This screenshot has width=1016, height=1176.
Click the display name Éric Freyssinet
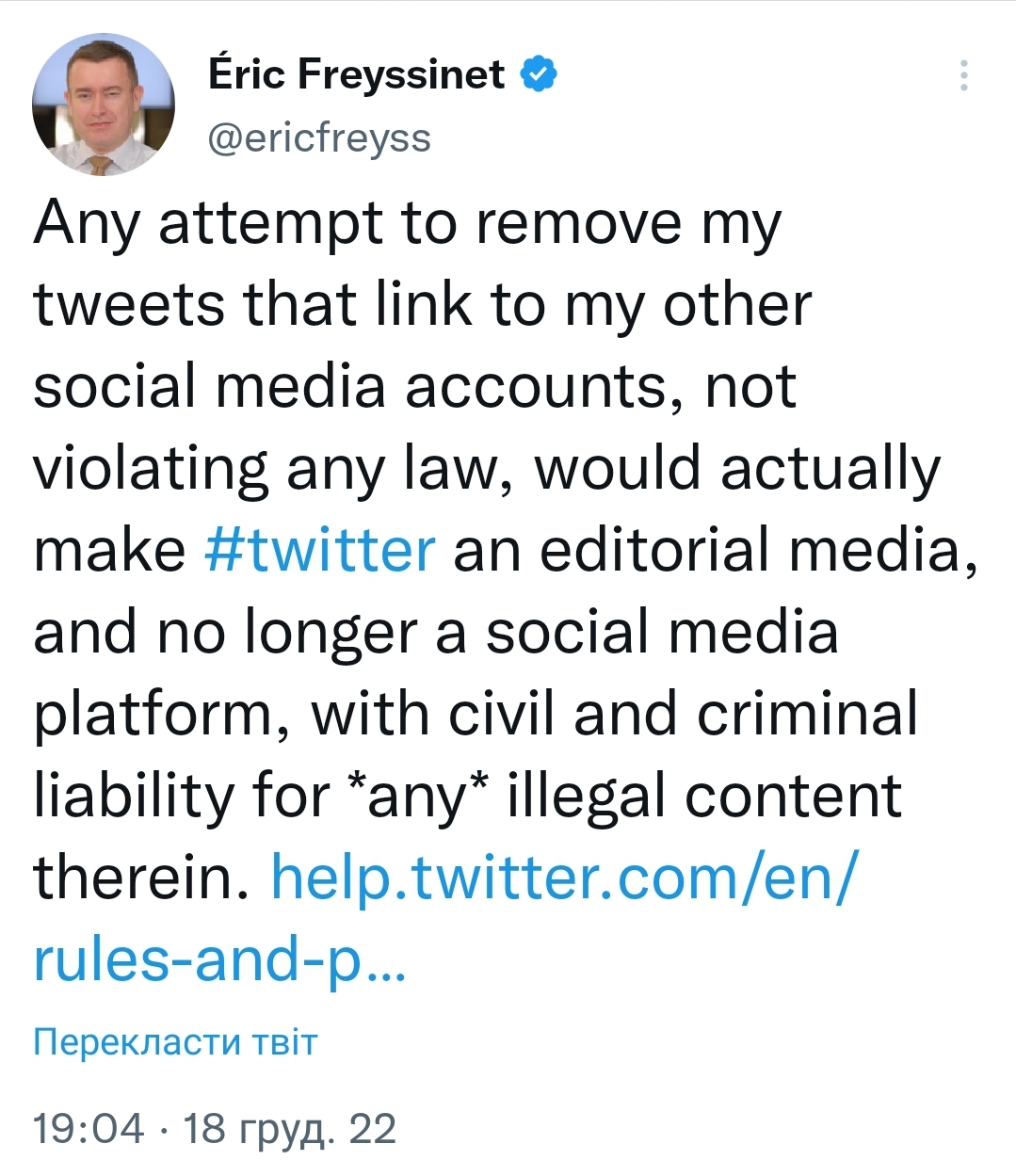coord(356,74)
